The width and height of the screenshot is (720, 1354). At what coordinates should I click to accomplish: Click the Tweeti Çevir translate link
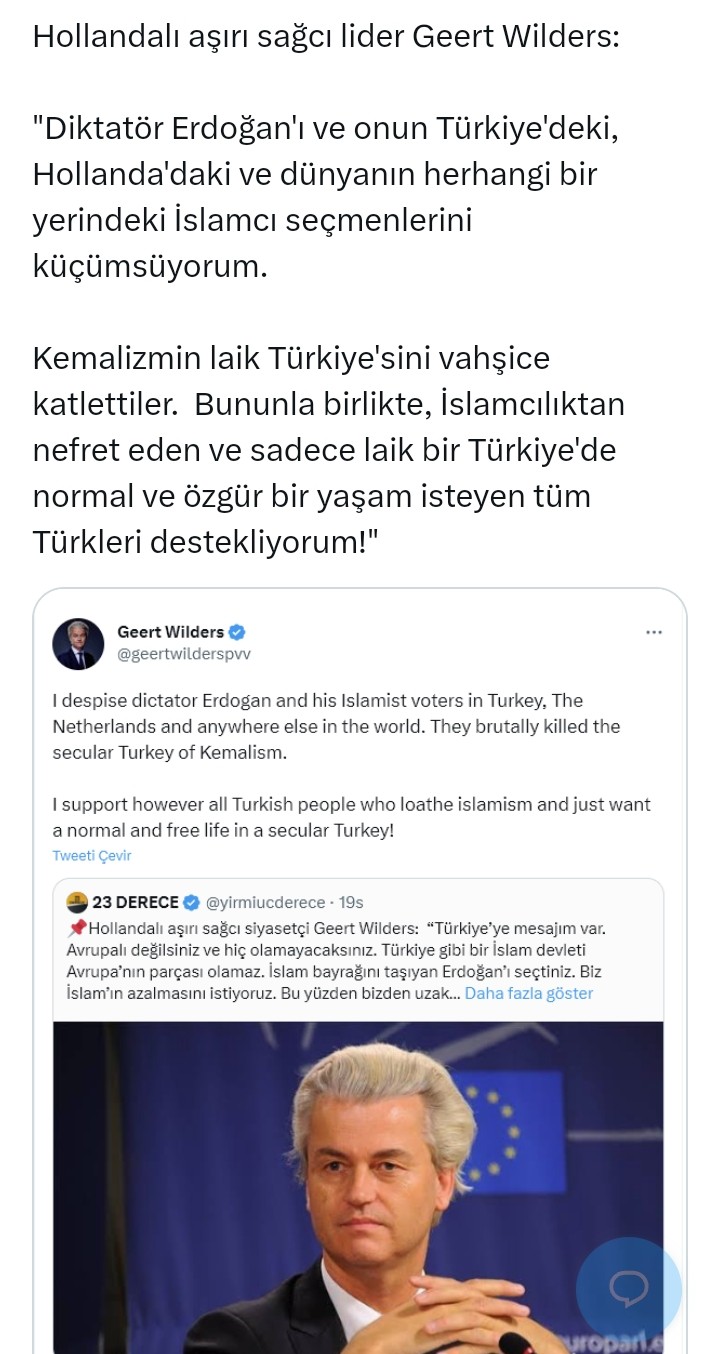[92, 856]
